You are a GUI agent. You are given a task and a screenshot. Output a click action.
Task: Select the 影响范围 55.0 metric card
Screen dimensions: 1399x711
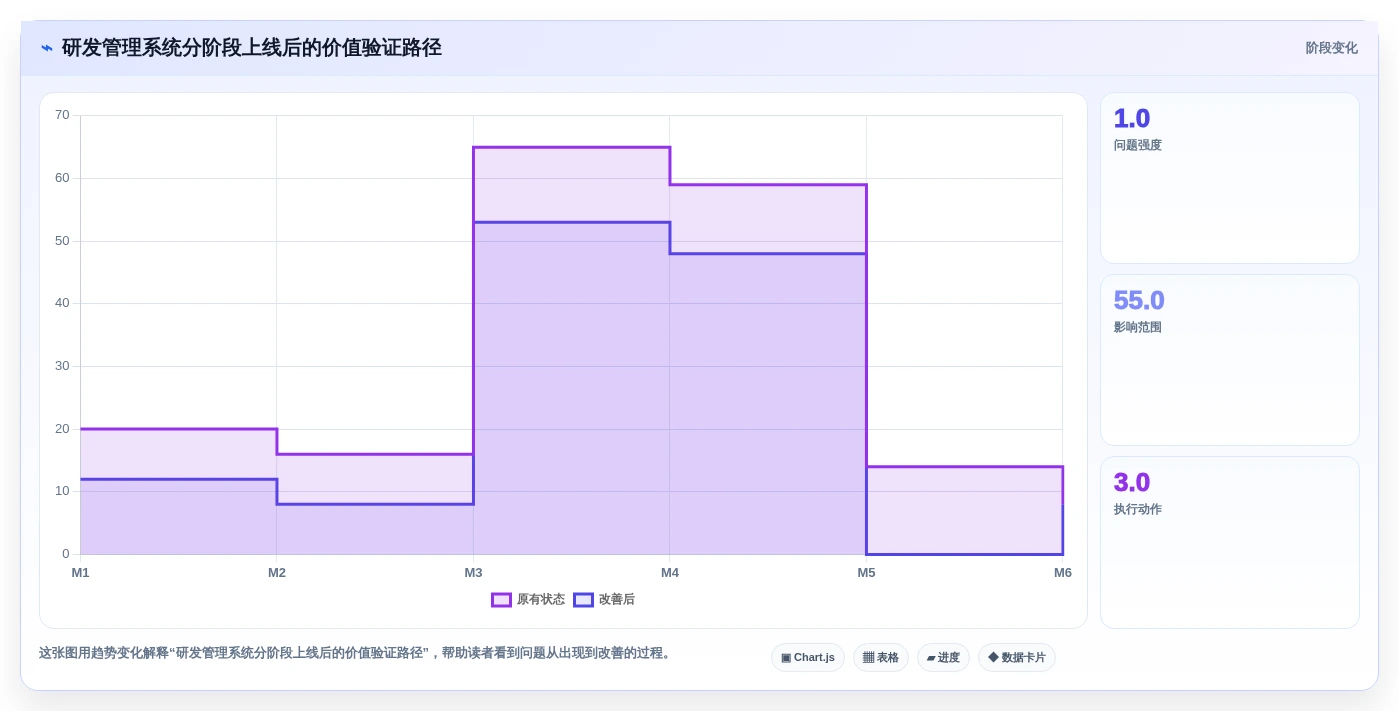tap(1230, 360)
